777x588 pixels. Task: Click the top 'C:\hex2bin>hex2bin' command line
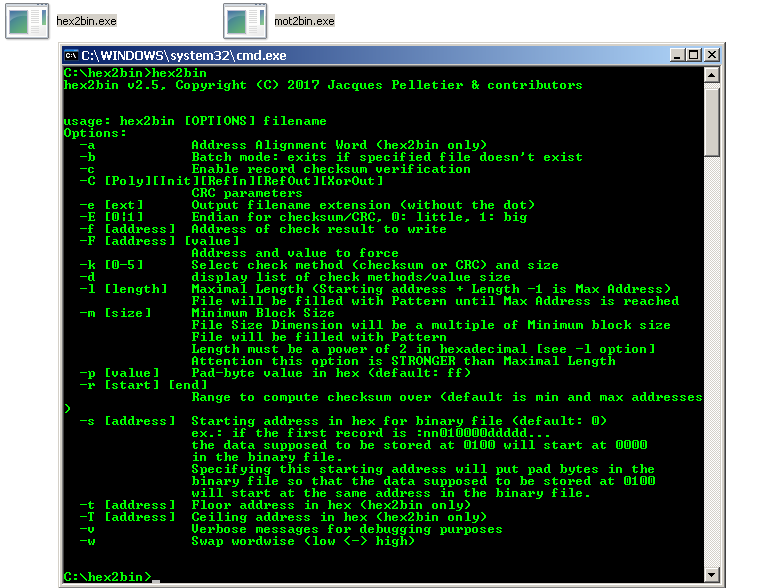135,73
